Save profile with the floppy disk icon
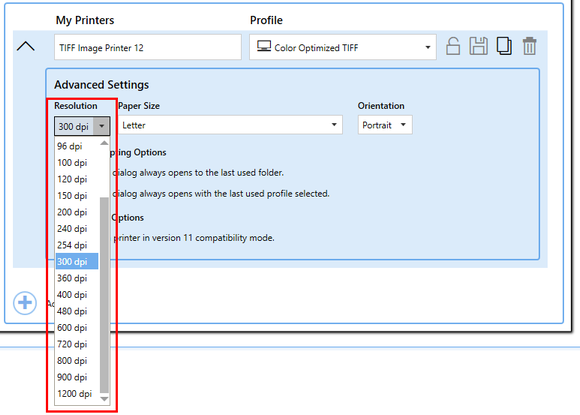This screenshot has width=580, height=415. coord(478,46)
